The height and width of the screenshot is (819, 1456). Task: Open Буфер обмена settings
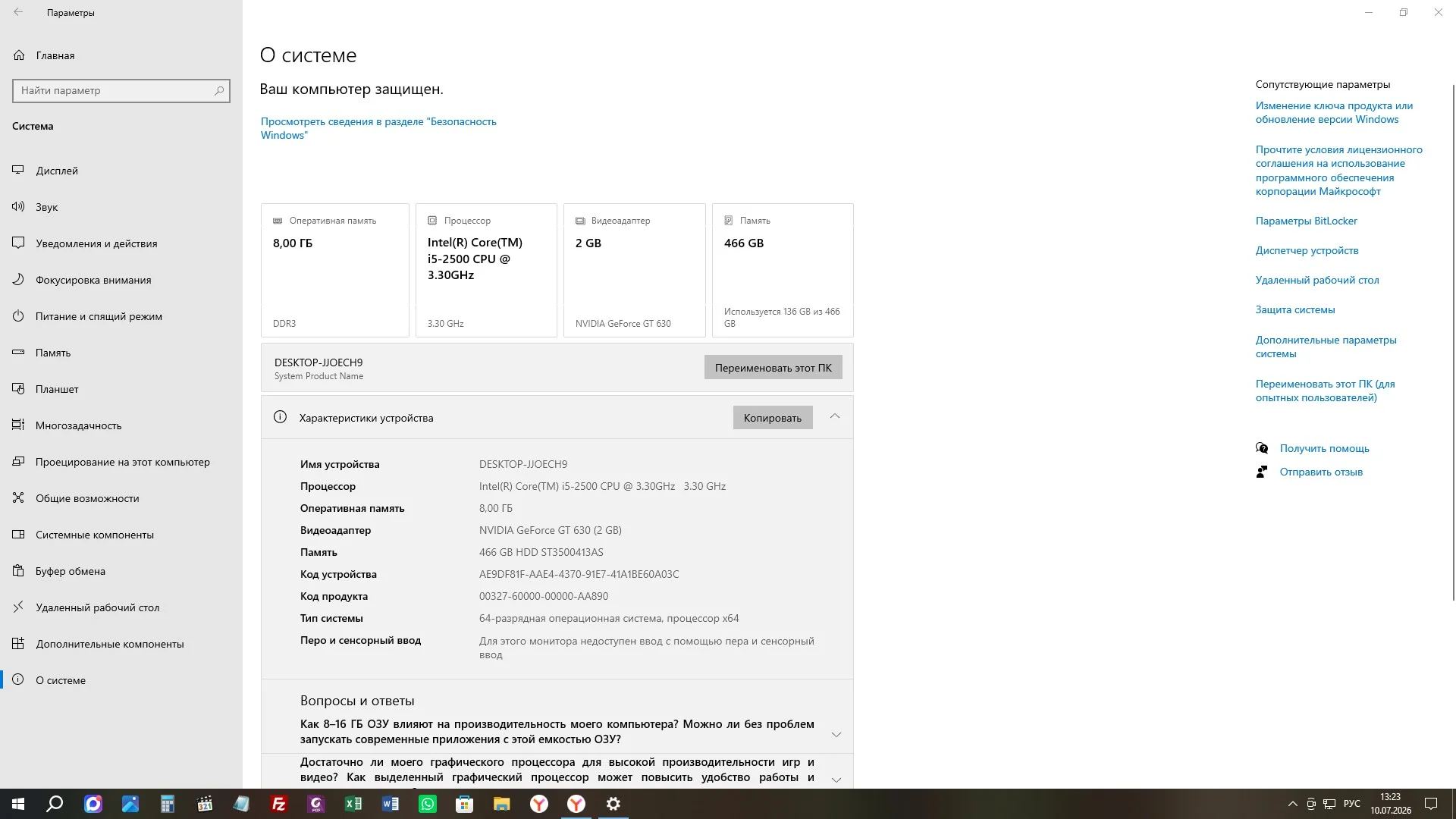pyautogui.click(x=121, y=571)
